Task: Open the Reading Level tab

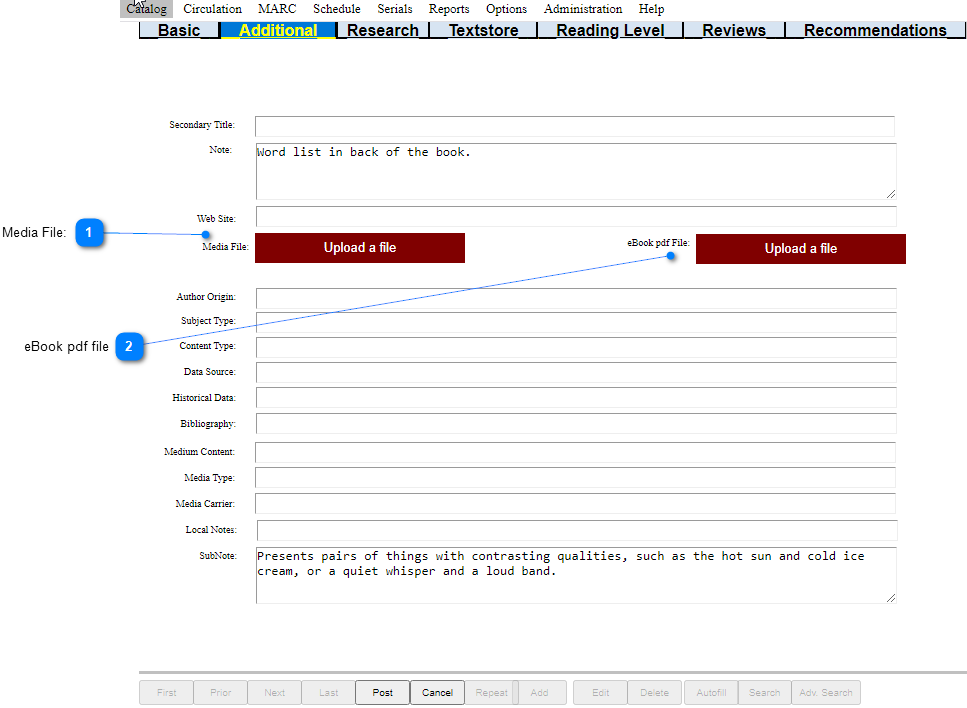Action: coord(609,30)
